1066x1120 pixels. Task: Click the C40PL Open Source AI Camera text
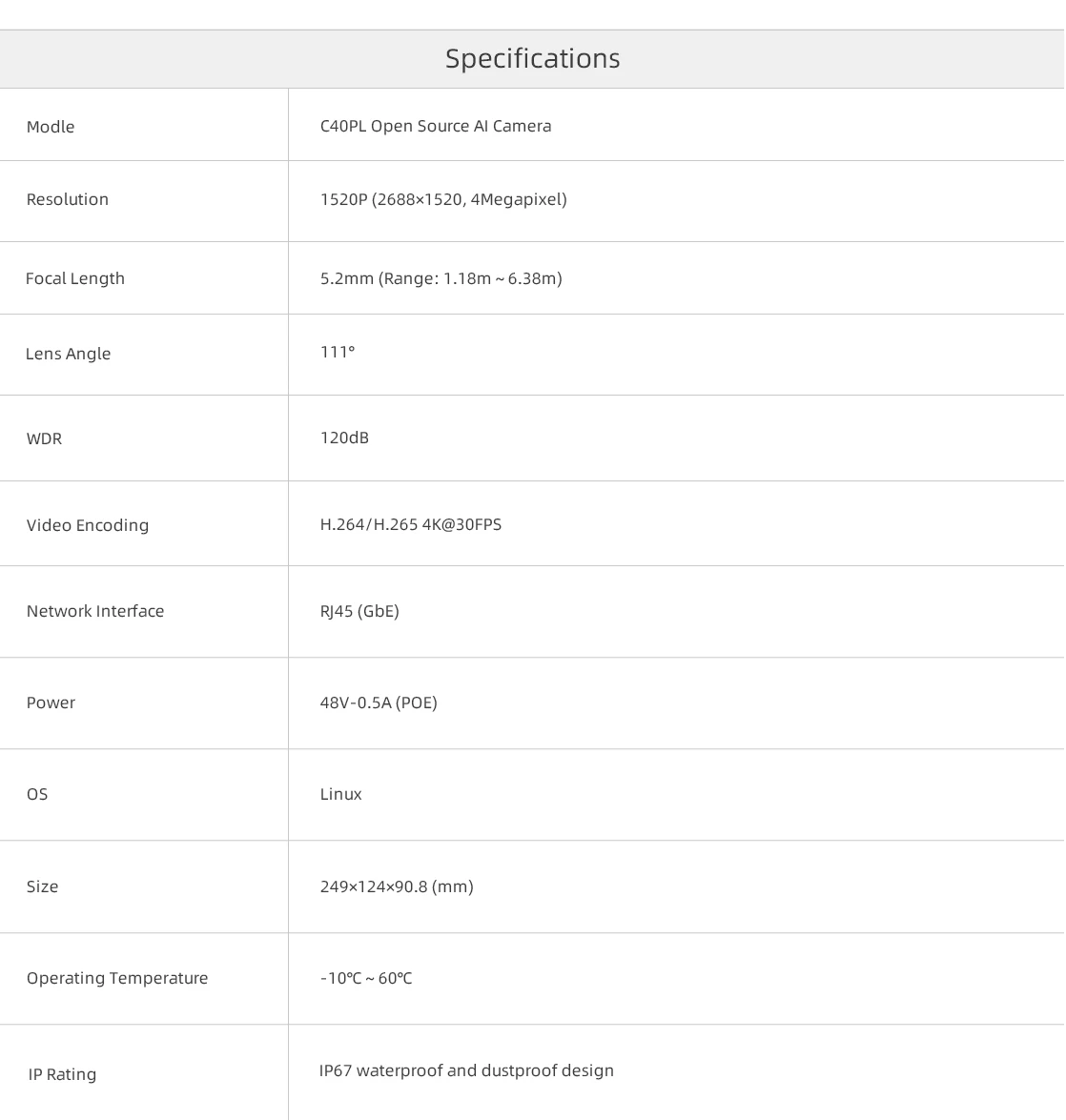[436, 126]
